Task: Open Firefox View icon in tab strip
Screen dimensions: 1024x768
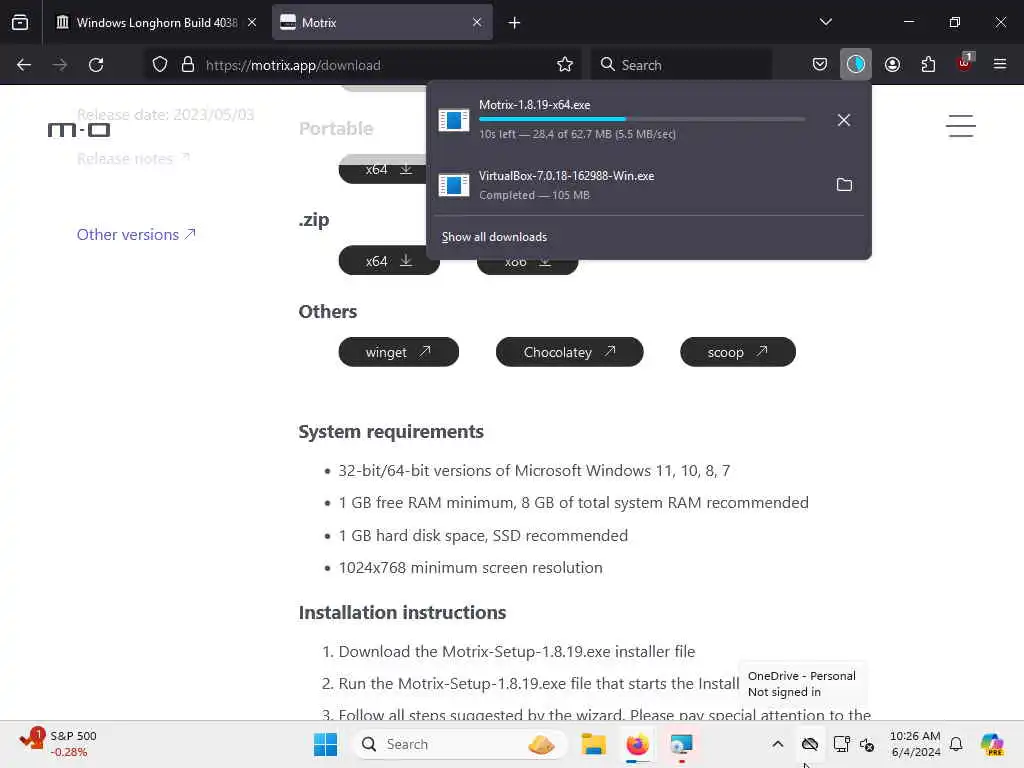Action: pyautogui.click(x=20, y=22)
